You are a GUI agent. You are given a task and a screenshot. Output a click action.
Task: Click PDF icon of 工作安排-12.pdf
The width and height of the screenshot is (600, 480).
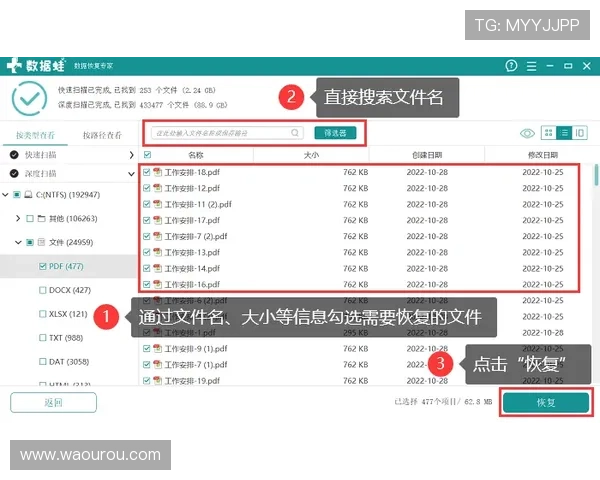pyautogui.click(x=157, y=188)
